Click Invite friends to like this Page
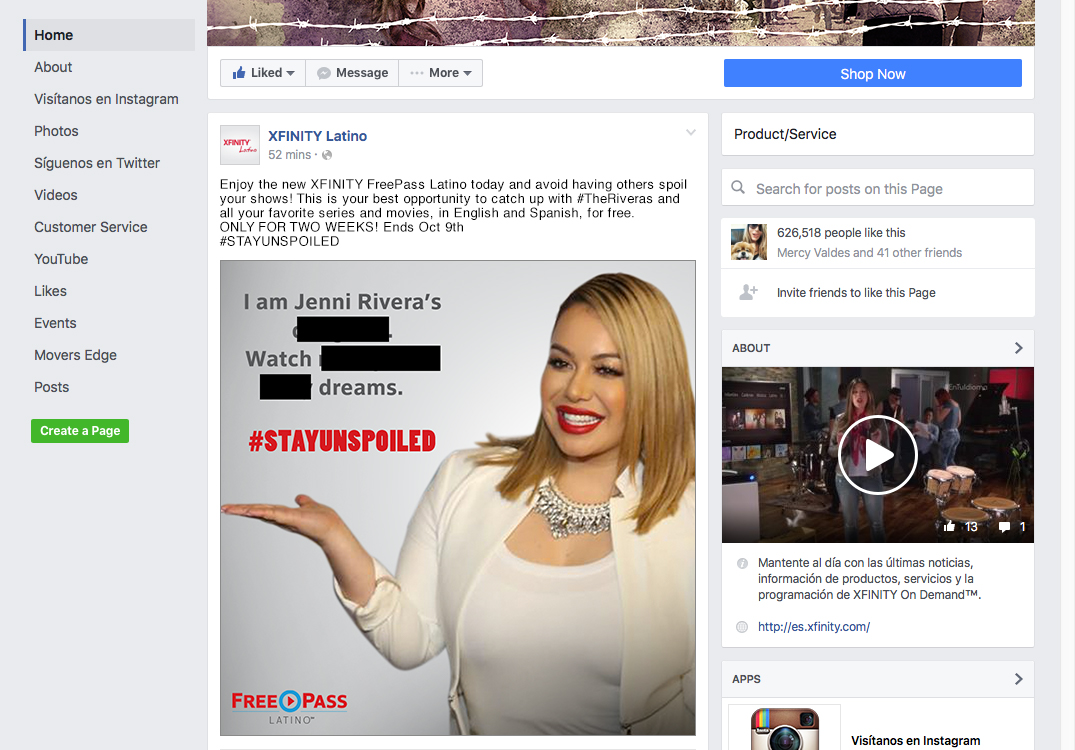The image size is (1075, 750). pos(856,293)
